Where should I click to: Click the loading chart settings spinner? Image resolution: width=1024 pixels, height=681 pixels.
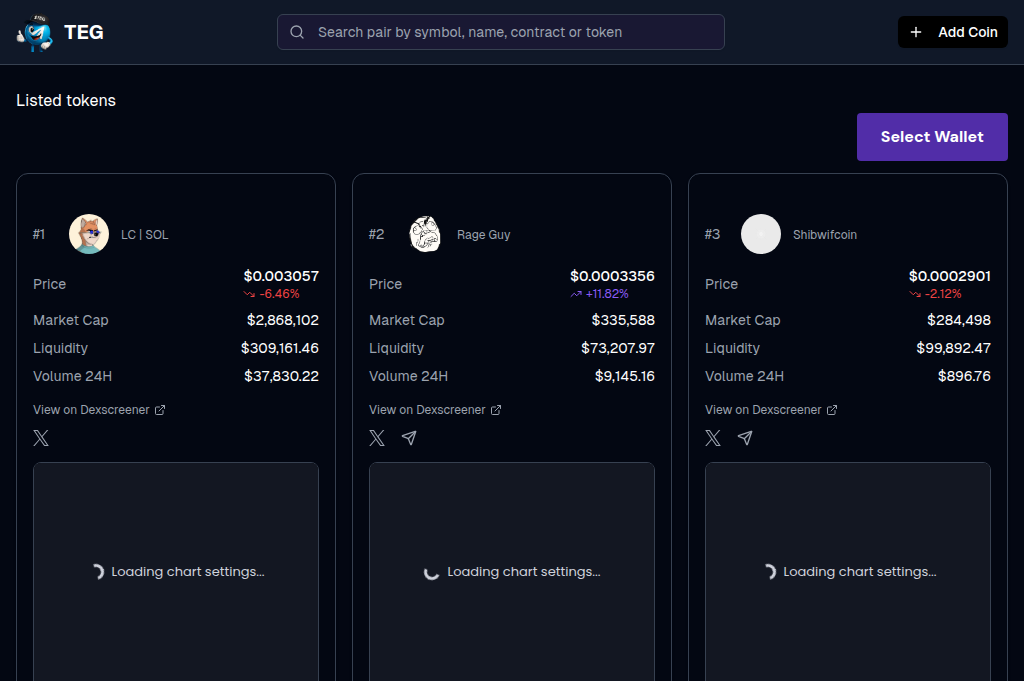[98, 571]
